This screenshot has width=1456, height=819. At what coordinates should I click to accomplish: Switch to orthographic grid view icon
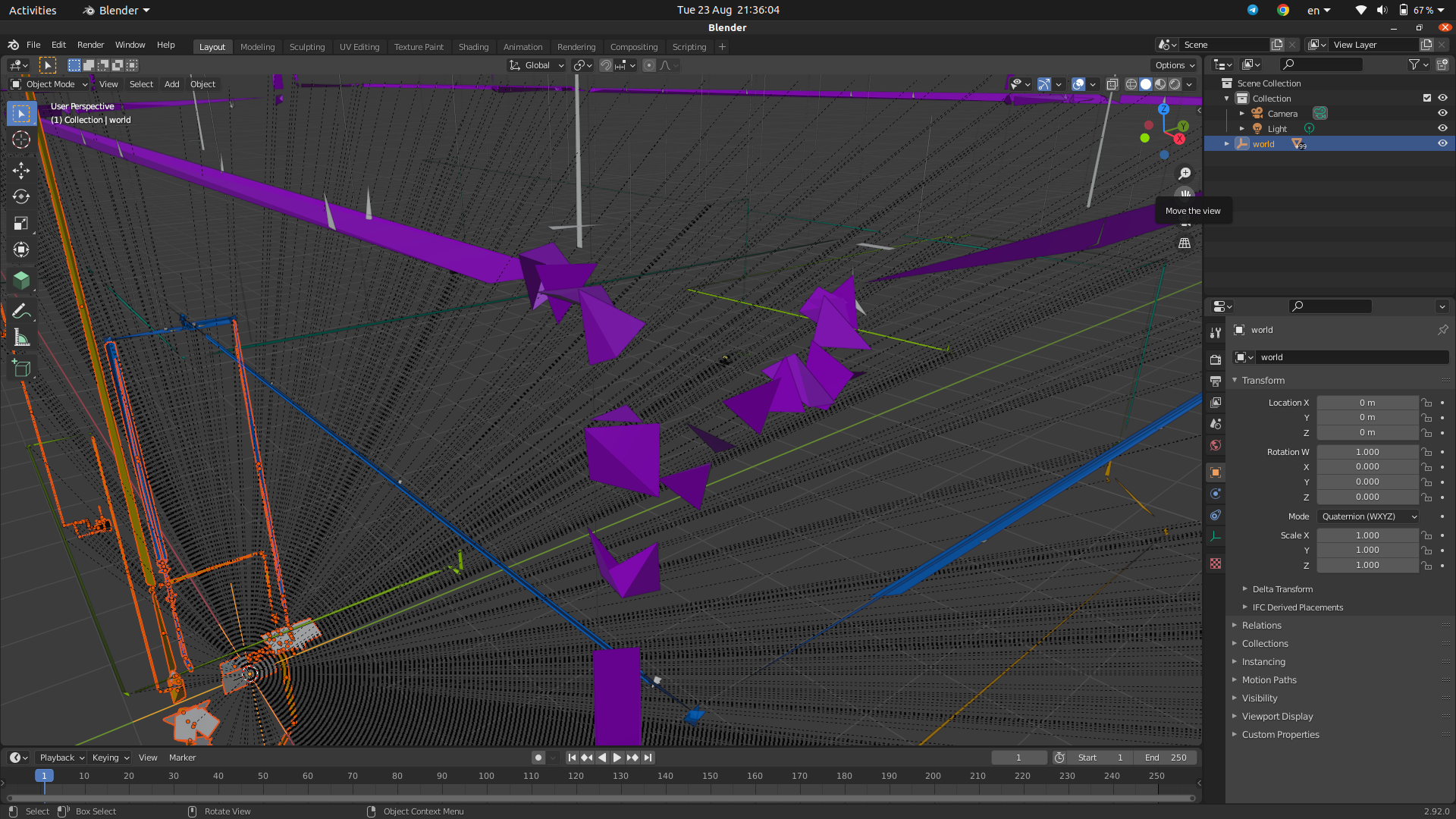tap(1185, 243)
